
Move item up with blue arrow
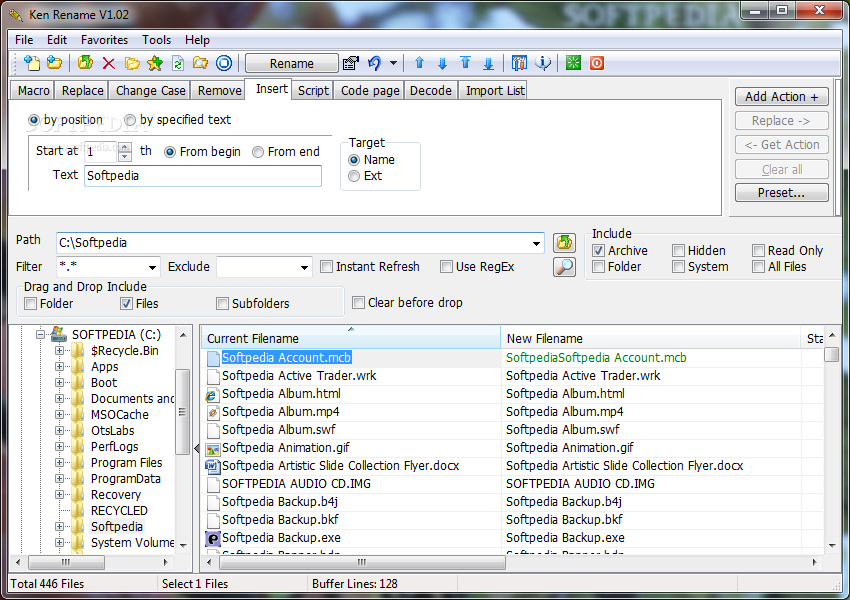tap(419, 63)
